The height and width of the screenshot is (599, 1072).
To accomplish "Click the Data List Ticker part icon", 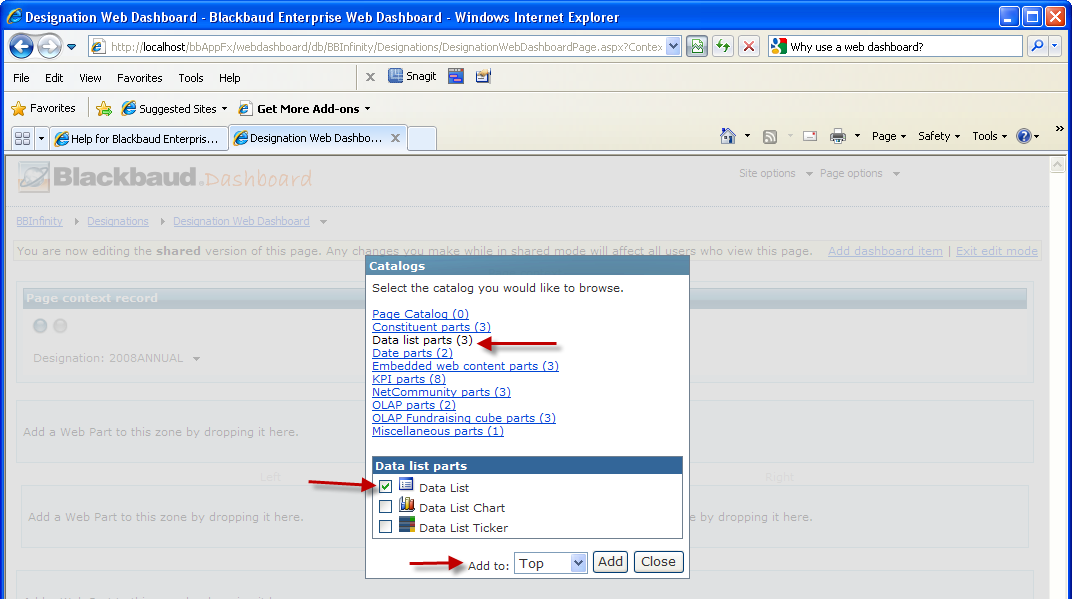I will pos(407,524).
